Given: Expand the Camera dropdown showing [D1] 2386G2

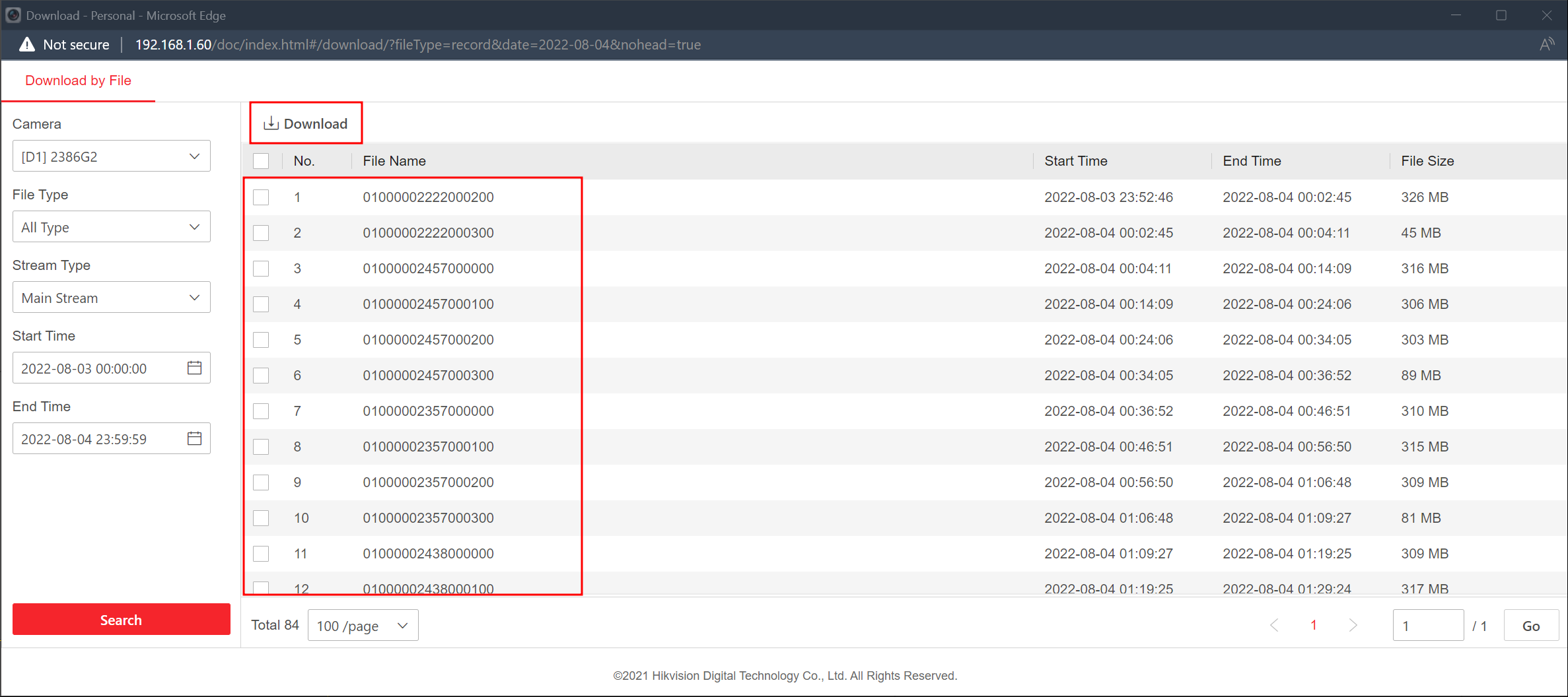Looking at the screenshot, I should [111, 156].
